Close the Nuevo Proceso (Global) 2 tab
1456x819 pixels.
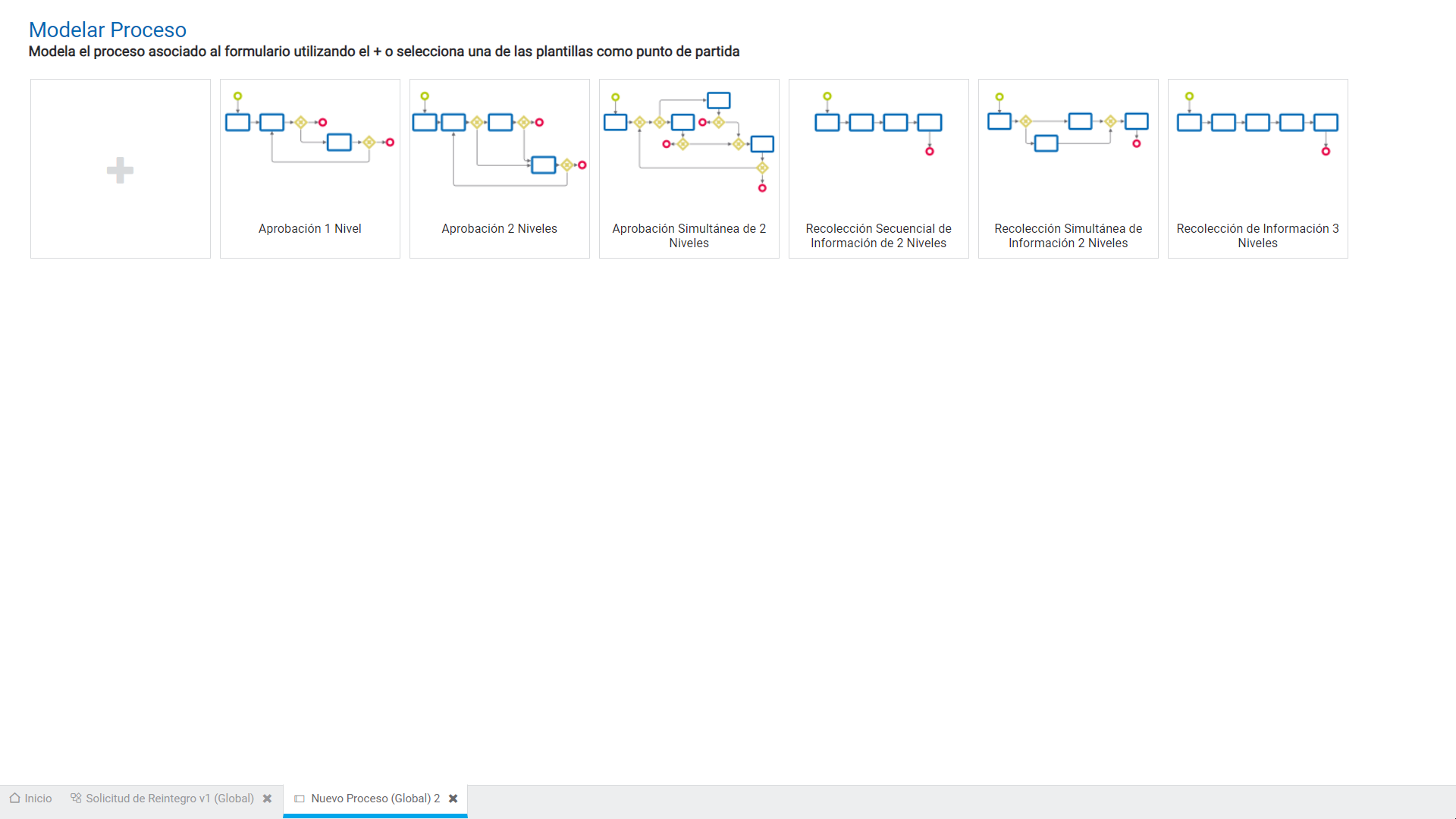coord(453,799)
